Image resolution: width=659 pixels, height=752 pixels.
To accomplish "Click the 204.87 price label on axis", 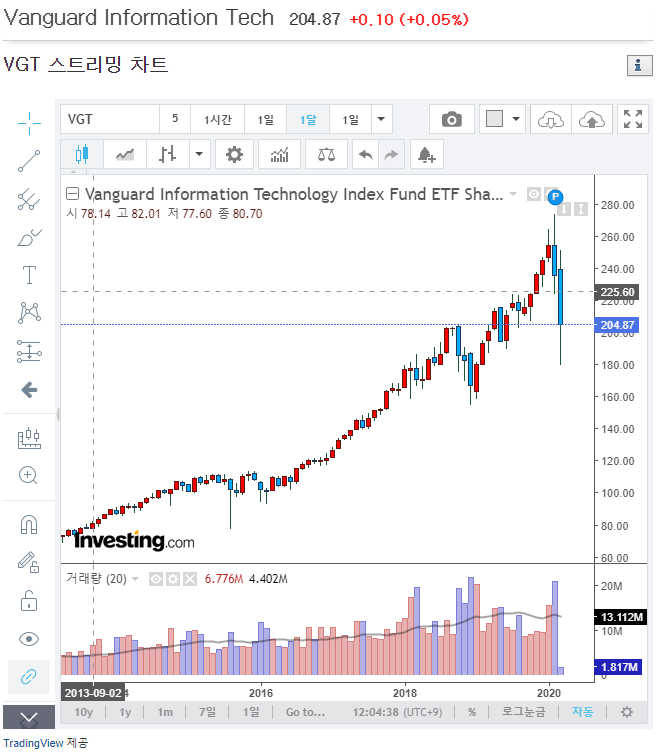I will 617,325.
